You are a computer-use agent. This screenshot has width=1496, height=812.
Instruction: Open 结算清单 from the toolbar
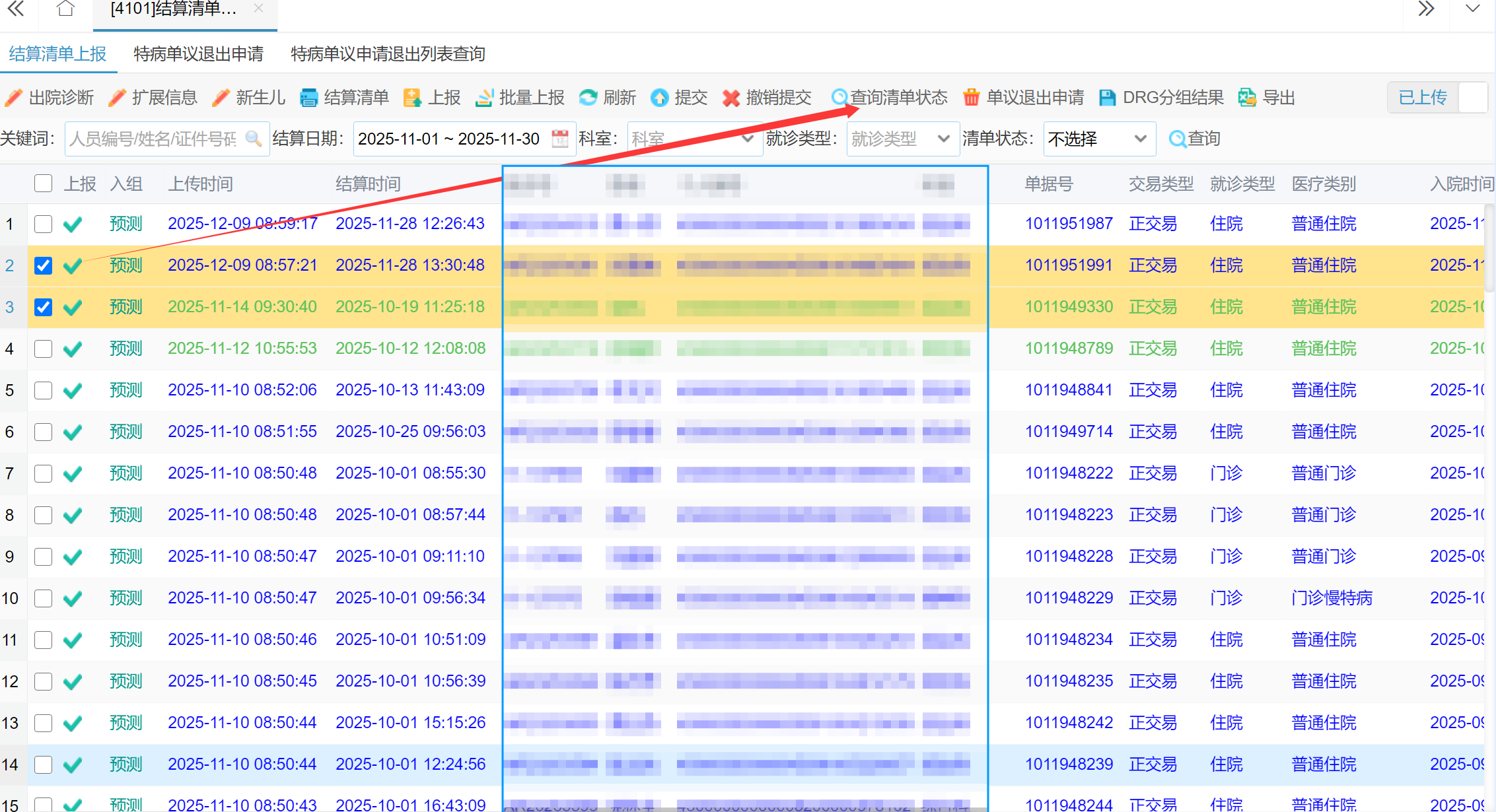[344, 98]
